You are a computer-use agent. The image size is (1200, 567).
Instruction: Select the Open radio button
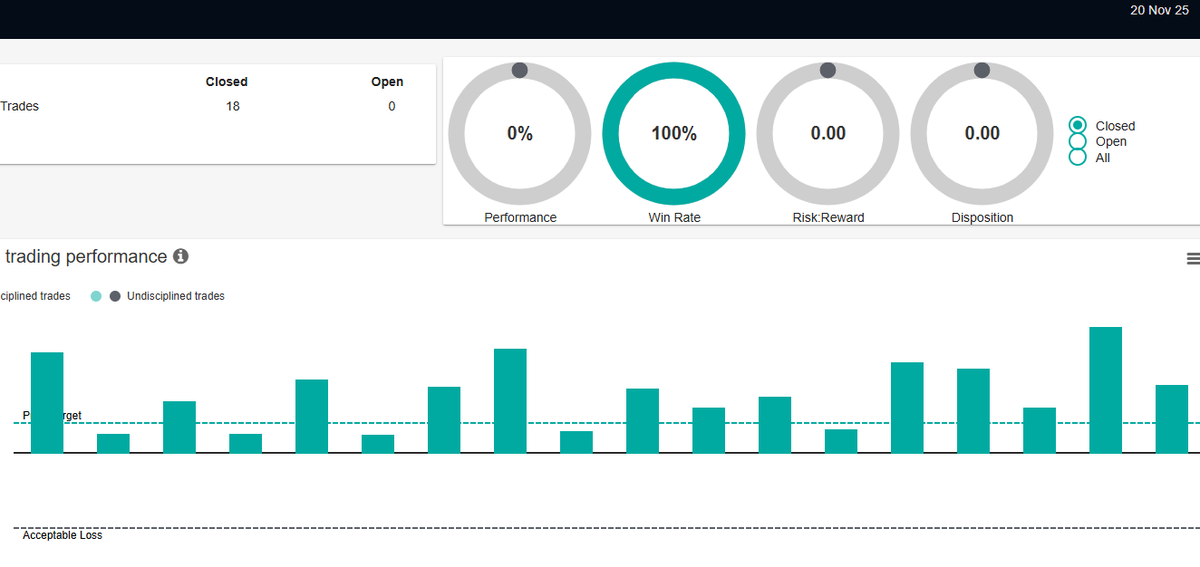1077,141
